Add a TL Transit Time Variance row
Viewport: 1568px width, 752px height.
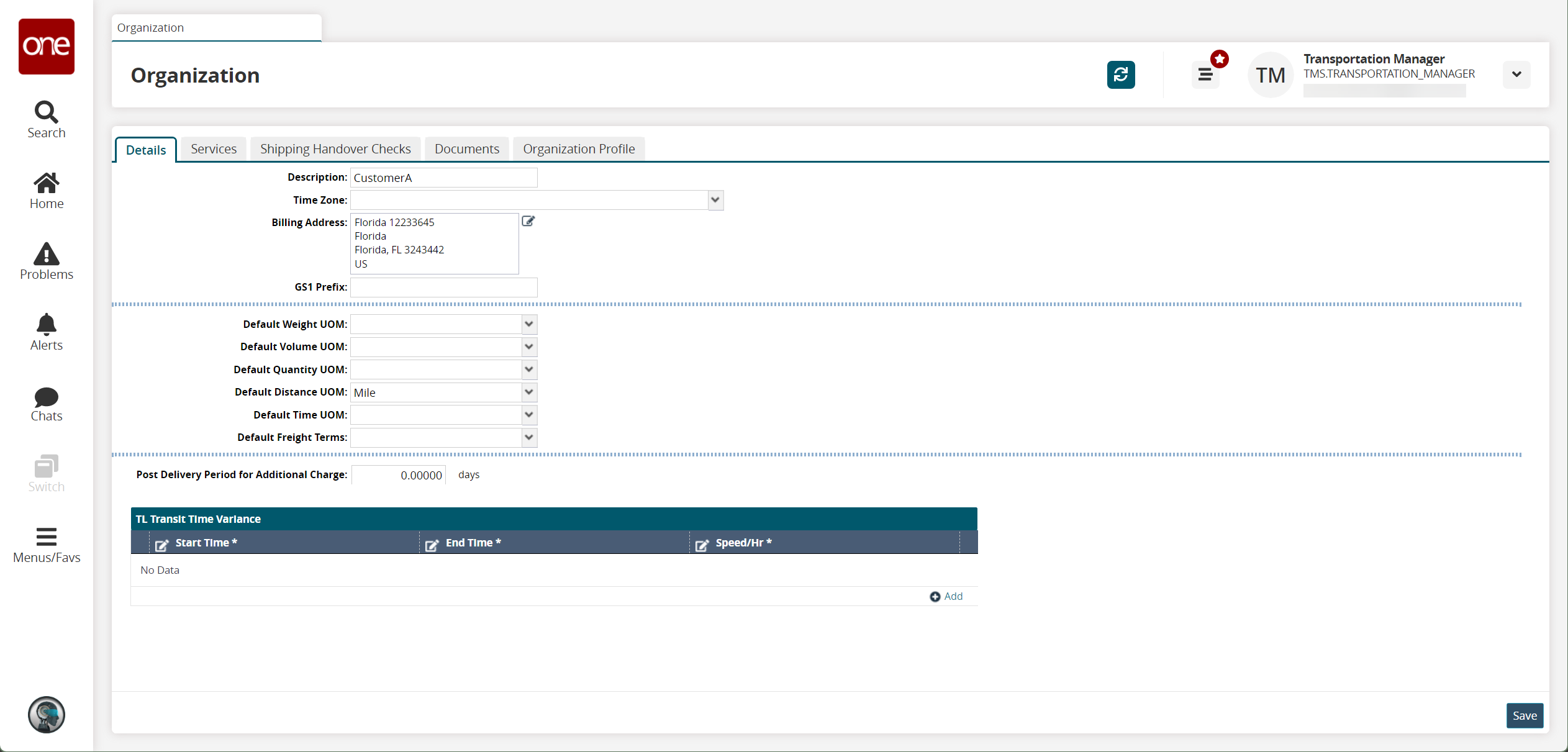(x=946, y=596)
